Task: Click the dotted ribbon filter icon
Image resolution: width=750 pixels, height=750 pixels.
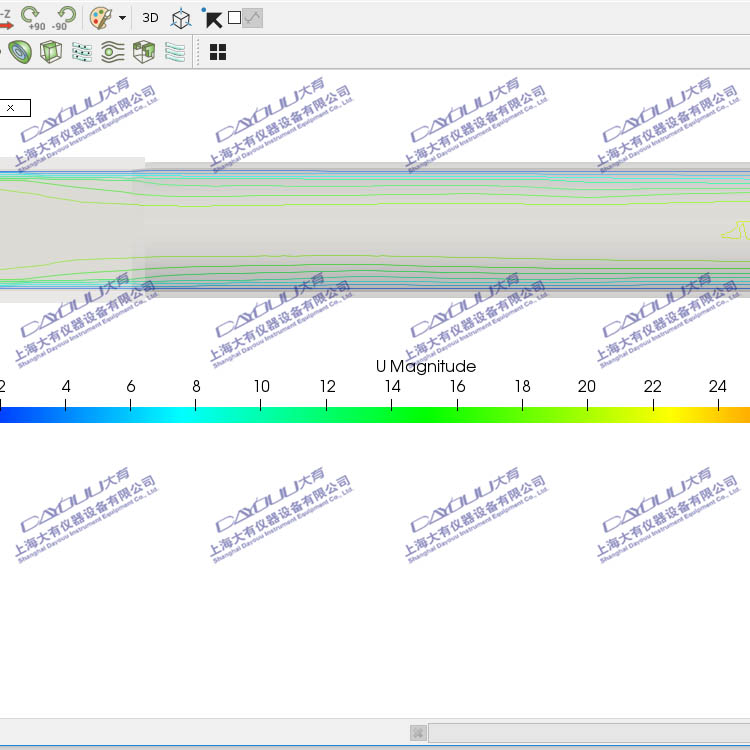Action: [x=82, y=52]
